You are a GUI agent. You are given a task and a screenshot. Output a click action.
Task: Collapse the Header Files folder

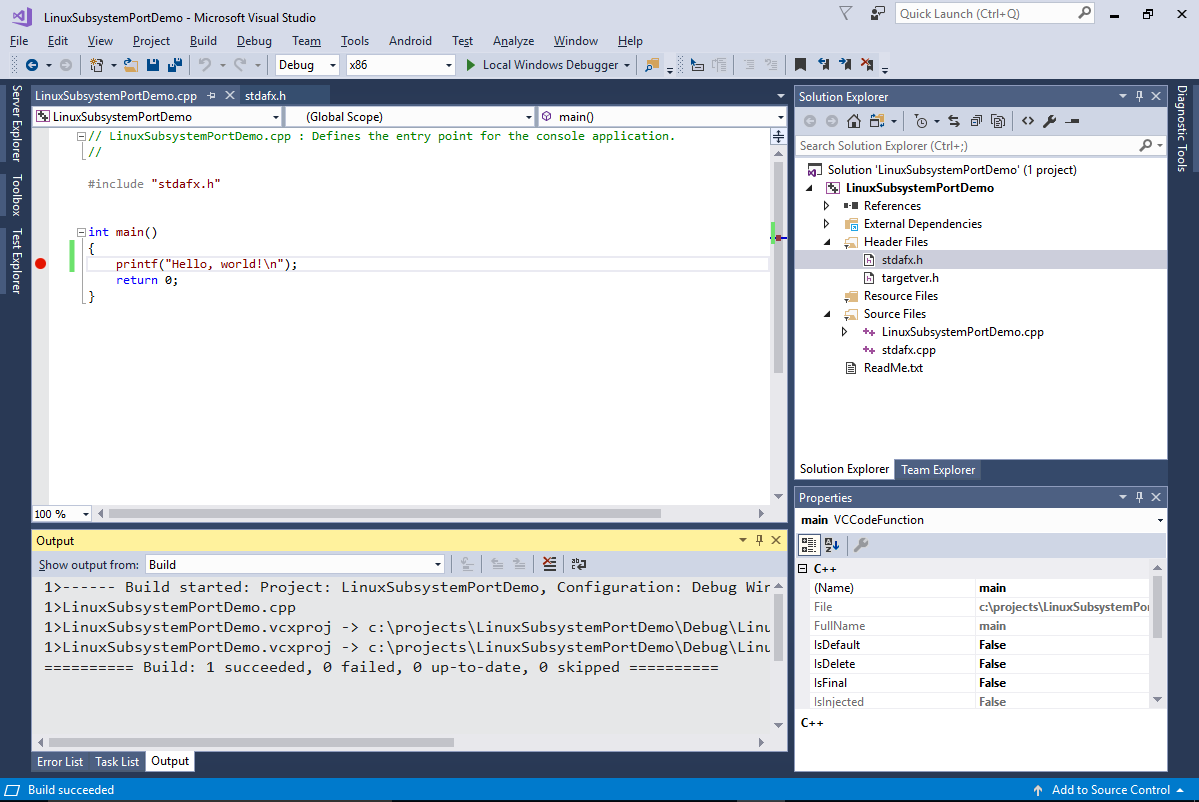pos(827,242)
